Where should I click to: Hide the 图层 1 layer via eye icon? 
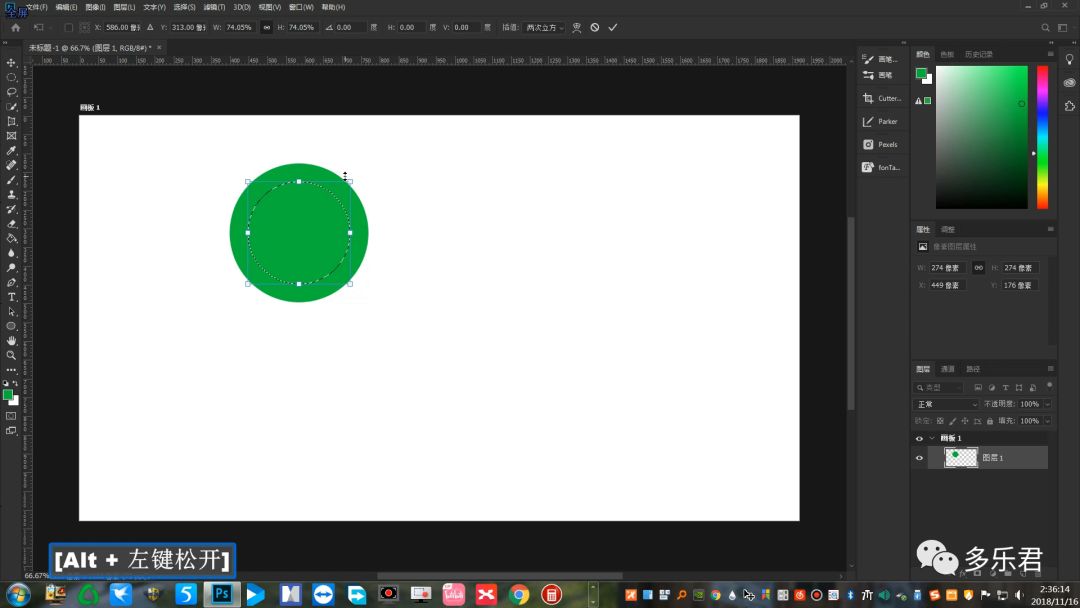[919, 458]
